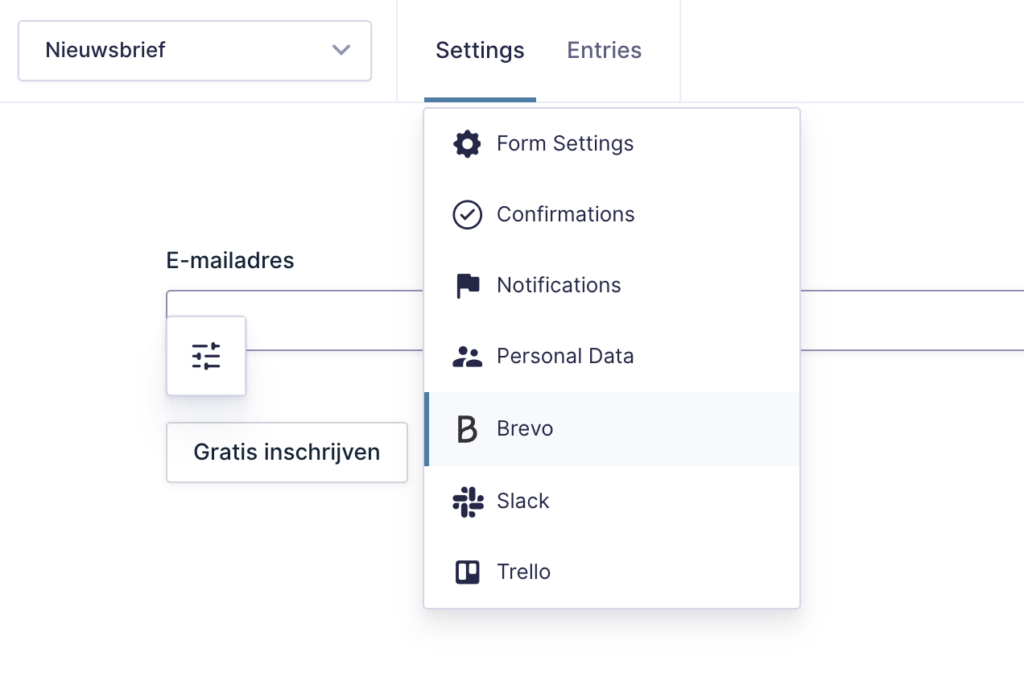Click the Brevo 'B' logo icon
The height and width of the screenshot is (686, 1024).
467,429
